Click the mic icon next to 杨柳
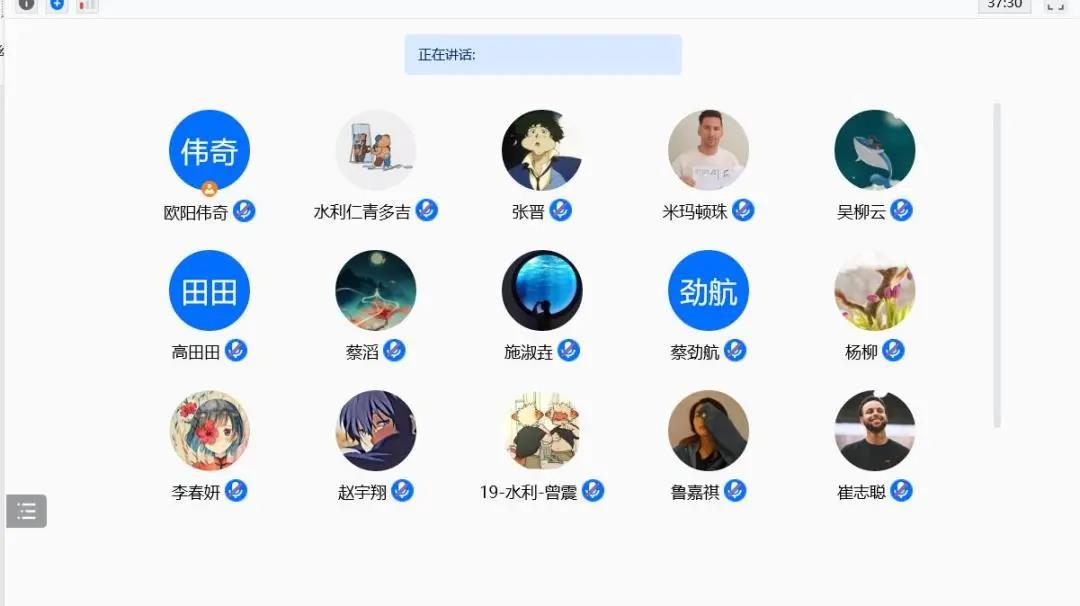 (893, 351)
